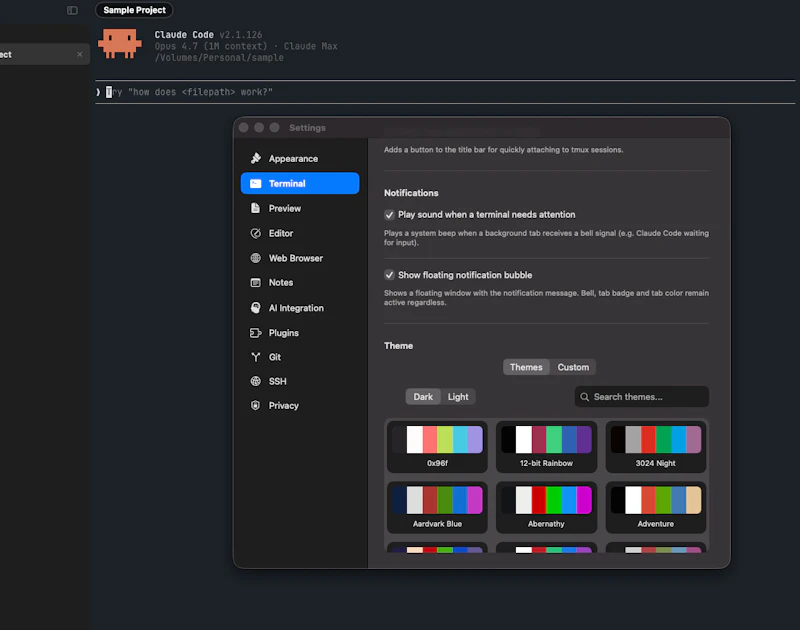Click the Plugins icon in sidebar

click(x=256, y=333)
